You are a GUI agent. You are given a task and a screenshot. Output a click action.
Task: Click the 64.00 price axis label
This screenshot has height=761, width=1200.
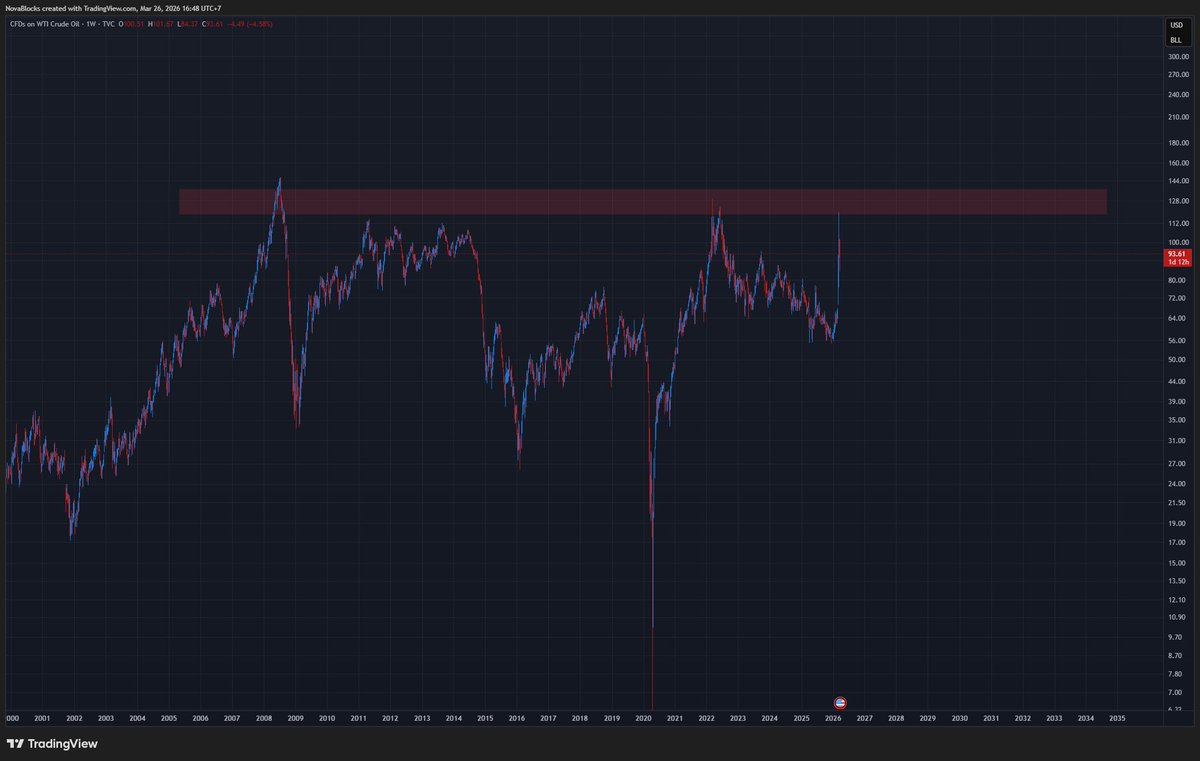1176,318
